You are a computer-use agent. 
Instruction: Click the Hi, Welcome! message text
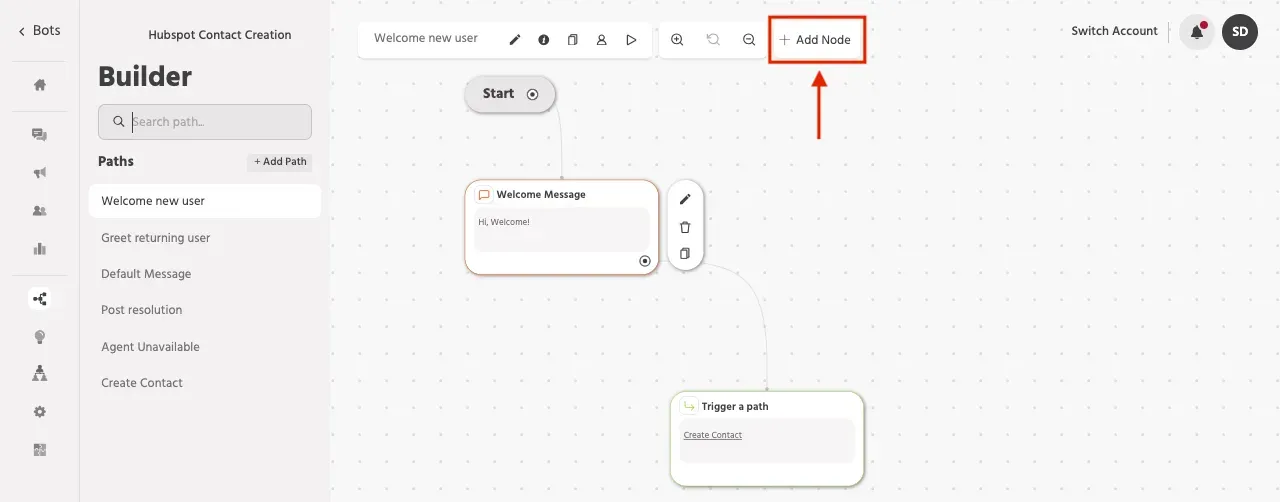504,222
